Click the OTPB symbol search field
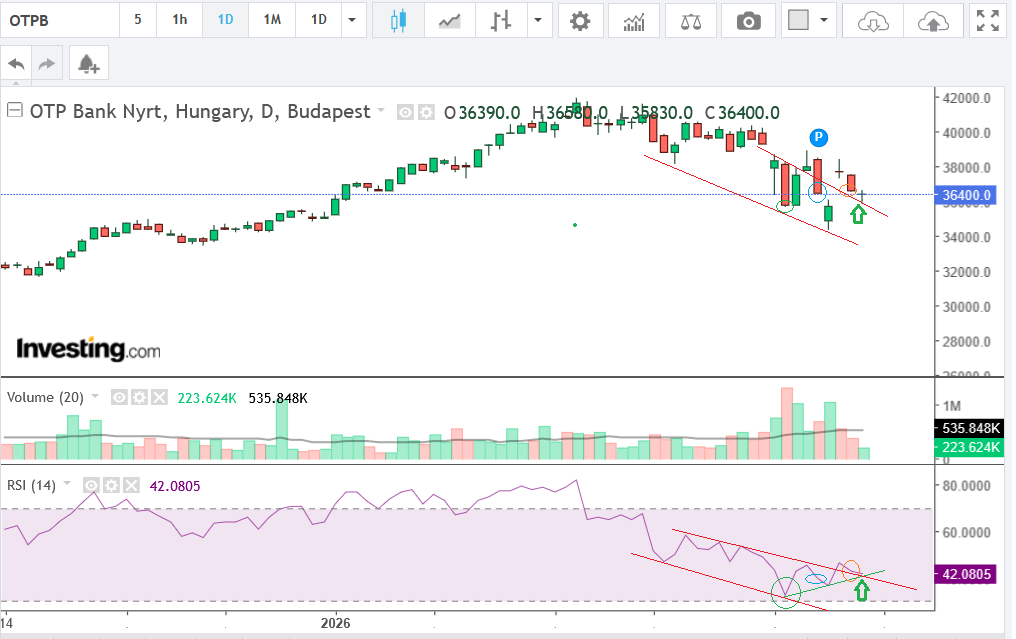Image resolution: width=1016 pixels, height=639 pixels. [x=60, y=20]
